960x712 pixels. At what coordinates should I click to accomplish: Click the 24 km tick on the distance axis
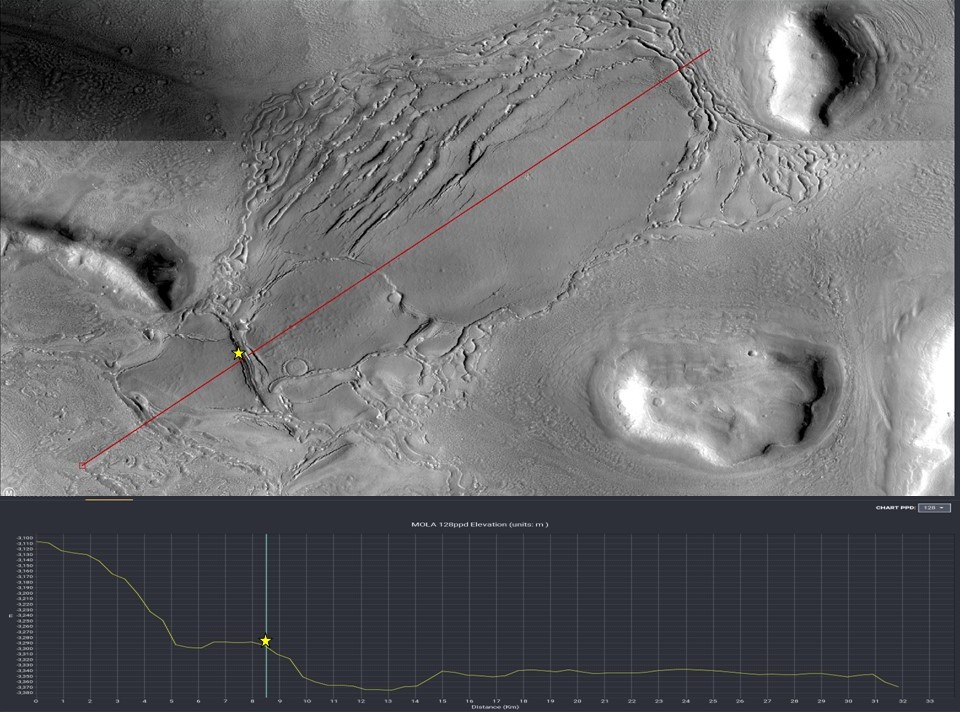click(685, 700)
